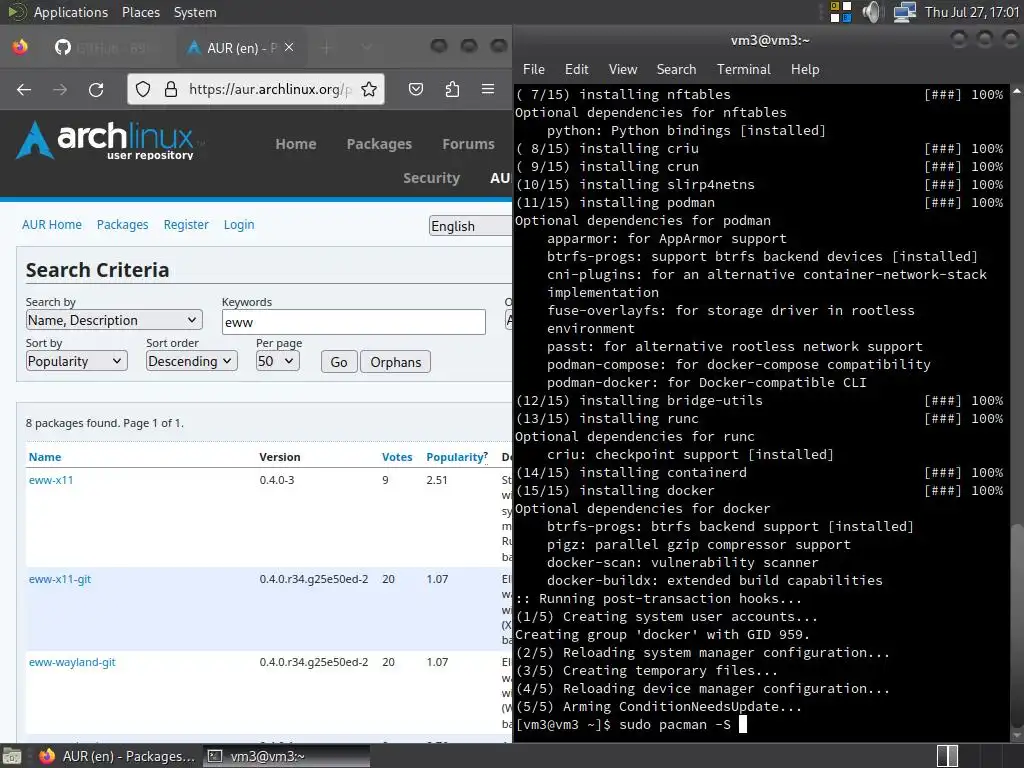Click the padlock site security icon

pyautogui.click(x=170, y=89)
